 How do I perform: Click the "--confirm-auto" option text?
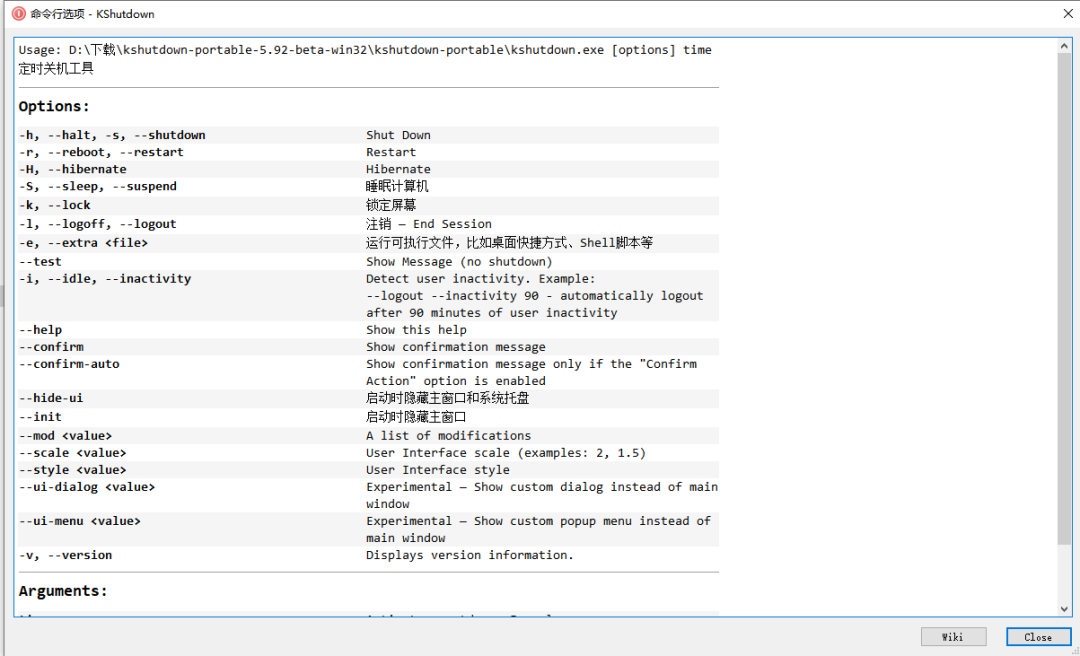point(69,364)
